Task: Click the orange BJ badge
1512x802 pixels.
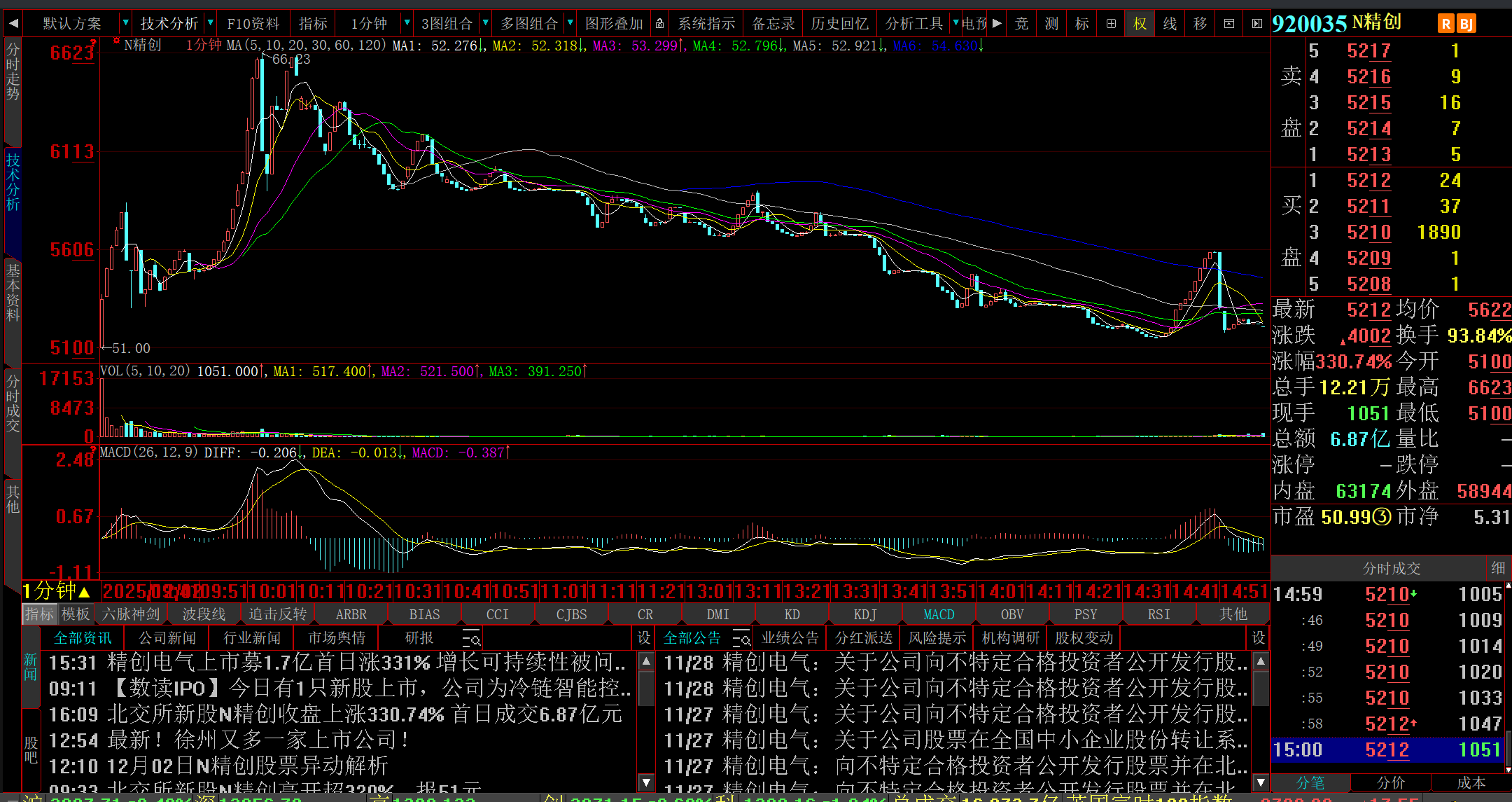Action: point(1466,24)
